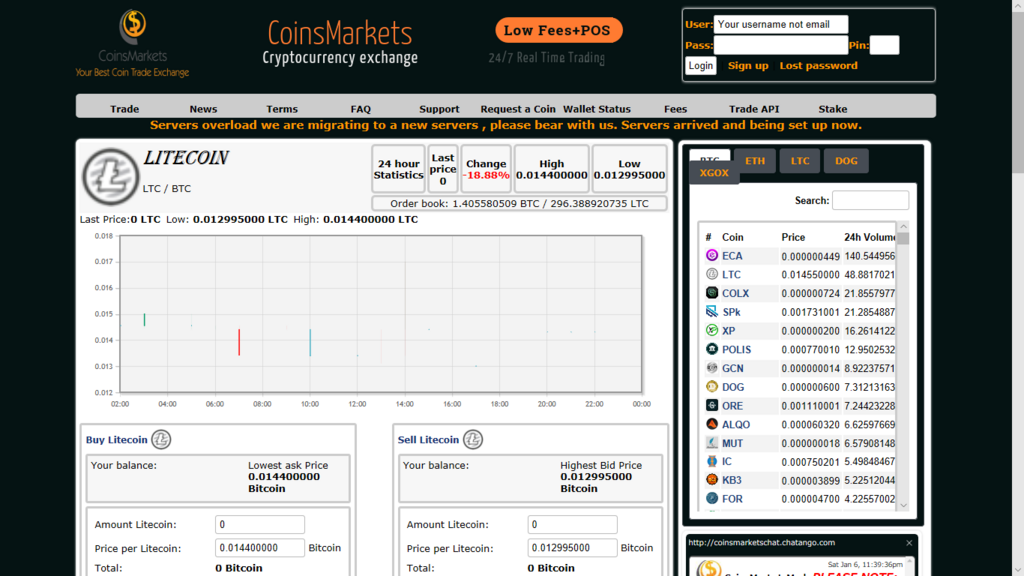Click the 24h Volume column header
The height and width of the screenshot is (576, 1024).
click(869, 237)
